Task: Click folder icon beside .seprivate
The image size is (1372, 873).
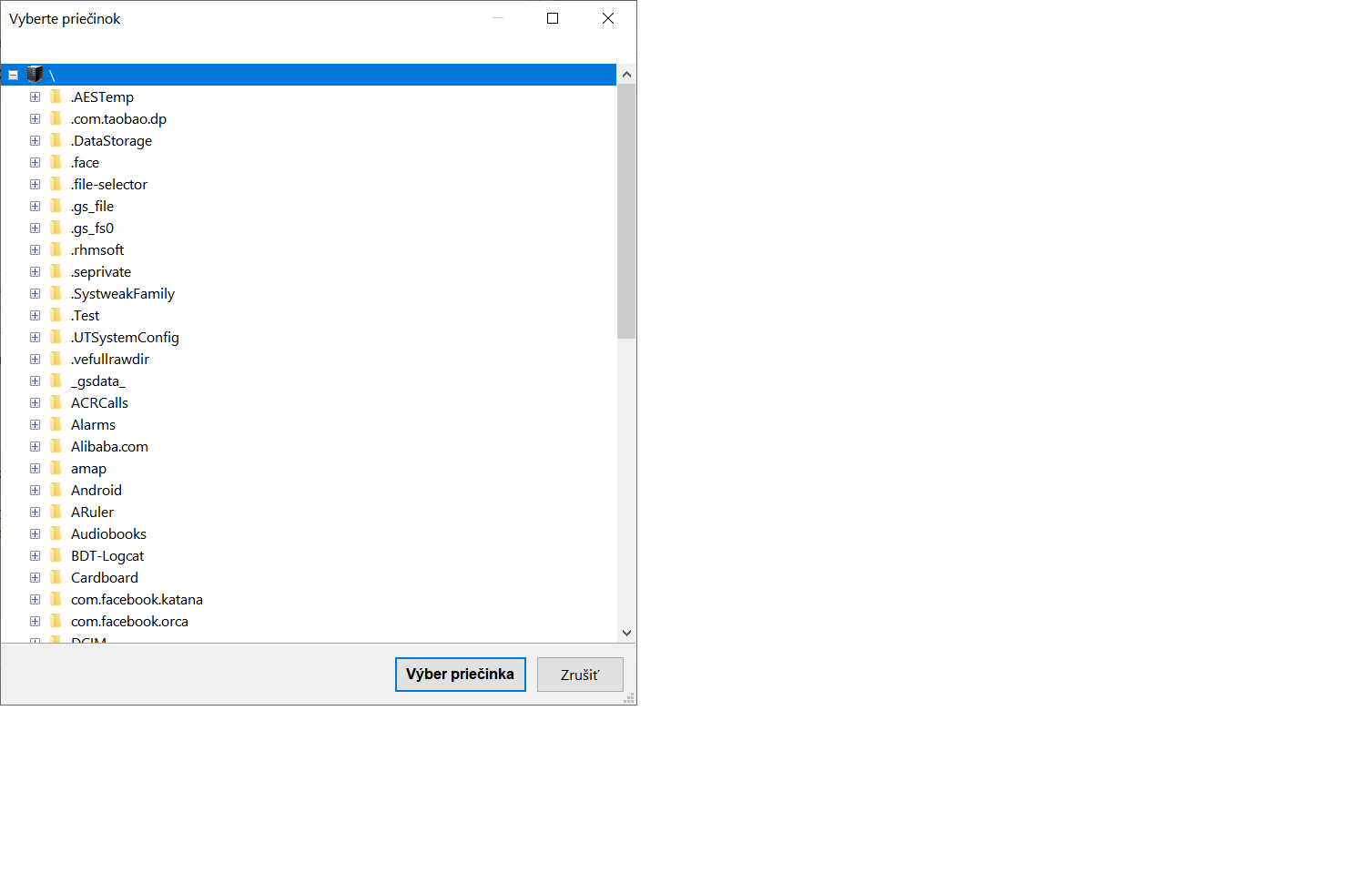Action: (56, 271)
